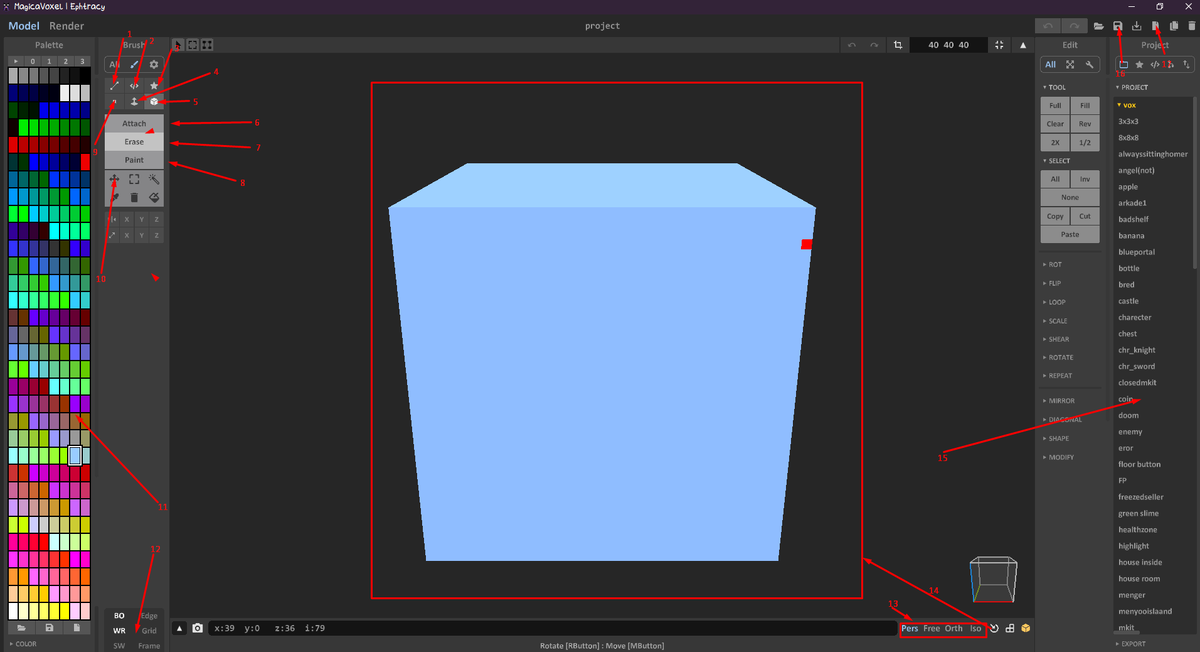Select the Box brush mode cube icon
This screenshot has width=1200, height=652.
coord(154,102)
